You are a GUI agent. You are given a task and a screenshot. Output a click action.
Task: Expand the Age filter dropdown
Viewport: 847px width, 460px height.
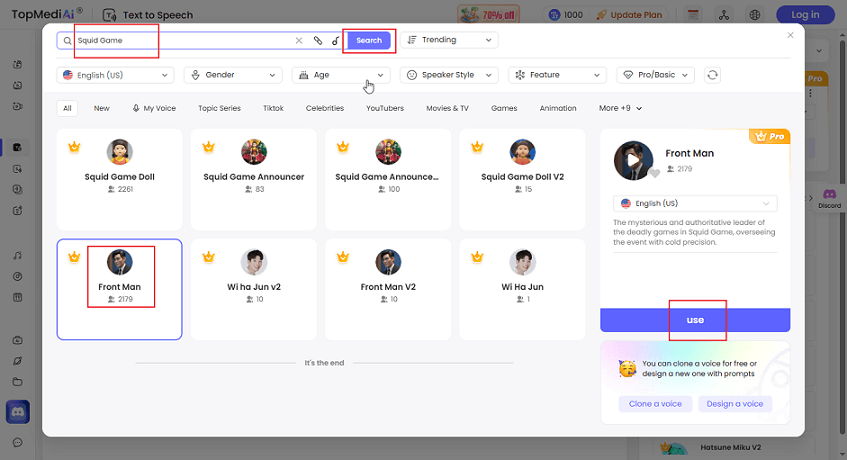coord(340,75)
